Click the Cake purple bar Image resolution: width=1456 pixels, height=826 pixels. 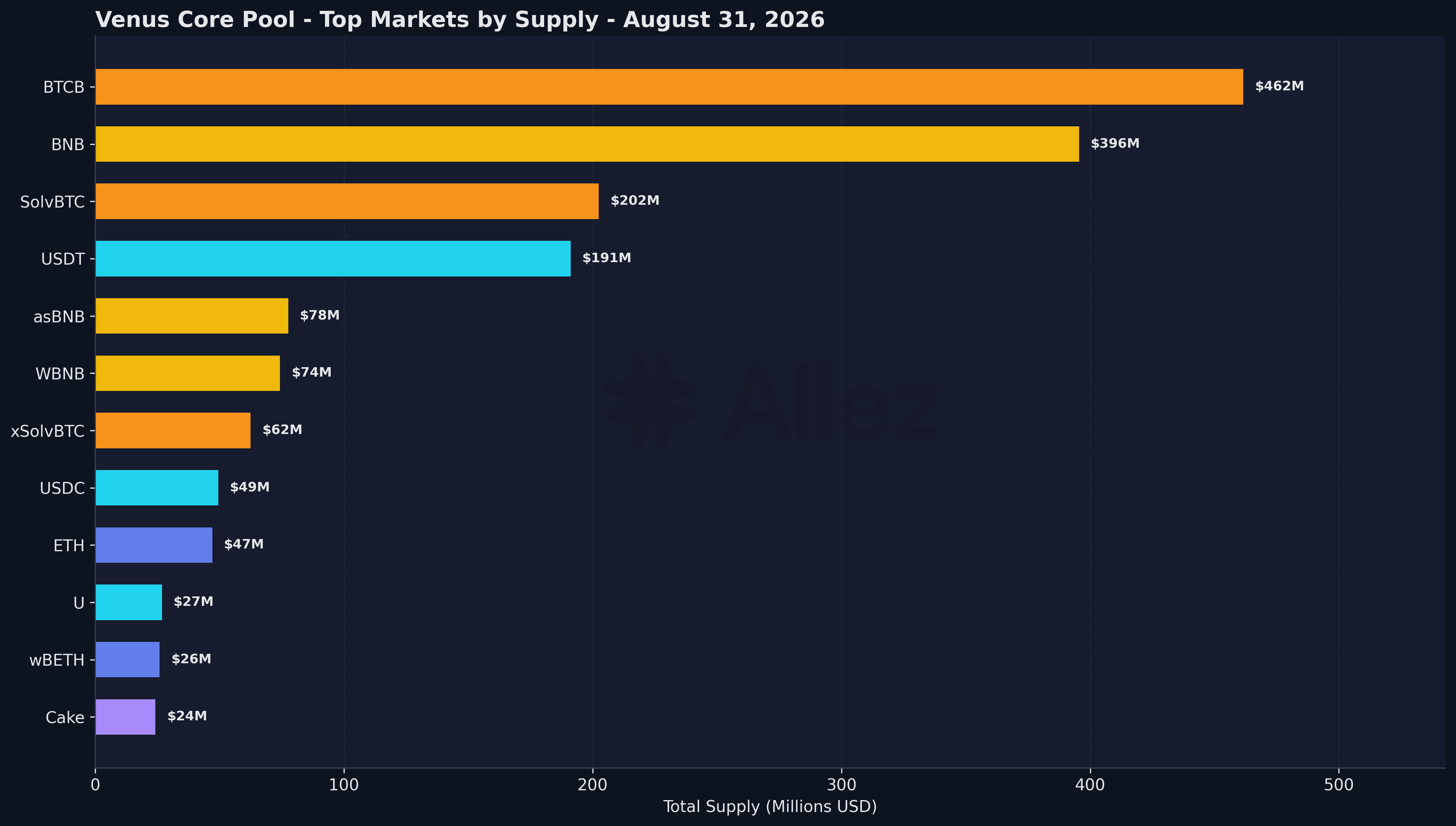point(125,717)
